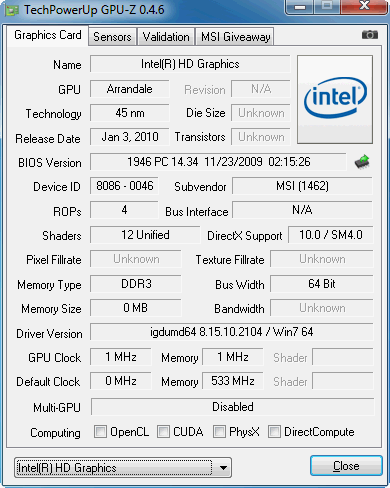Screen dimensions: 390x488
Task: Click the Name field Intel(R) HD Graphics
Action: (190, 64)
